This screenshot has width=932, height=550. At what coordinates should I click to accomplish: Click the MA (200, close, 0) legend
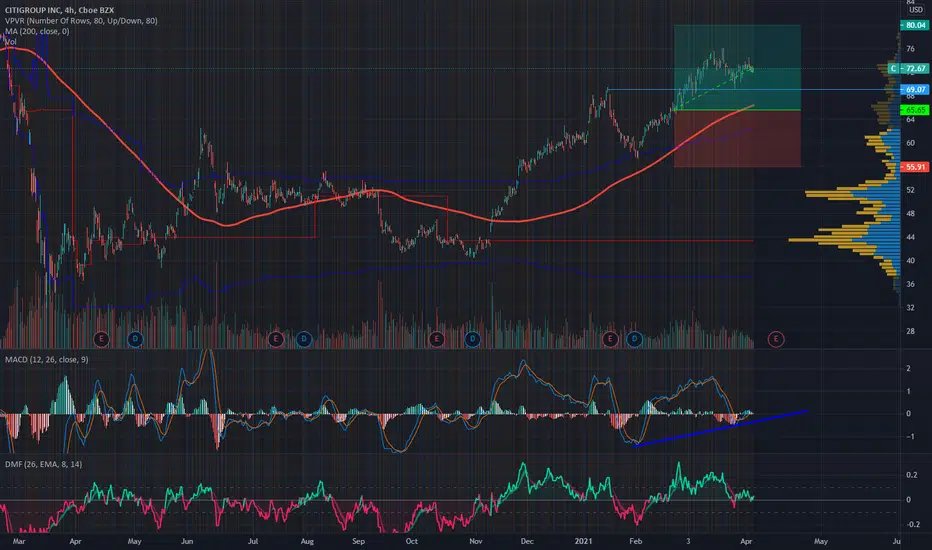(37, 31)
